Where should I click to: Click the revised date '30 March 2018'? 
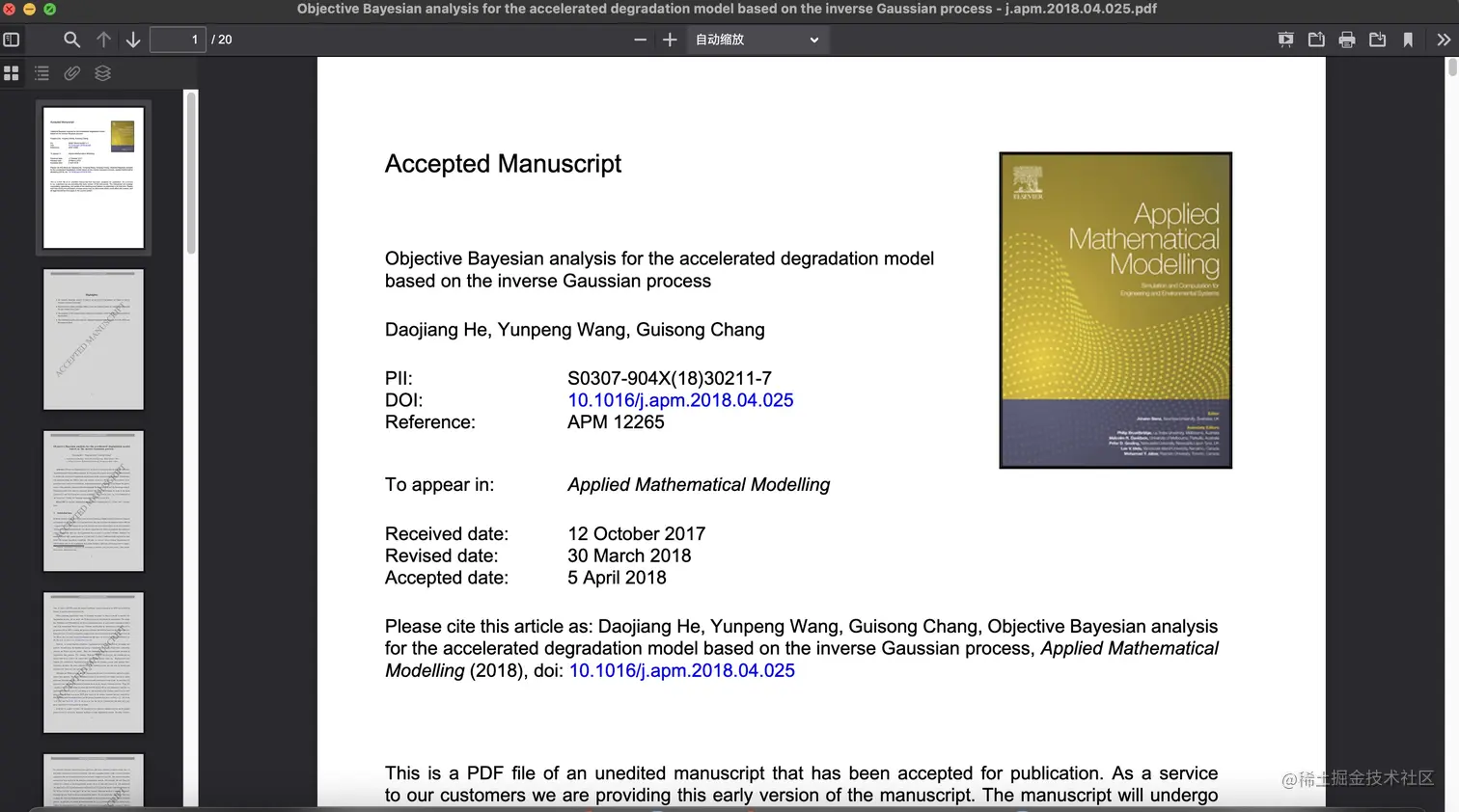click(x=629, y=556)
